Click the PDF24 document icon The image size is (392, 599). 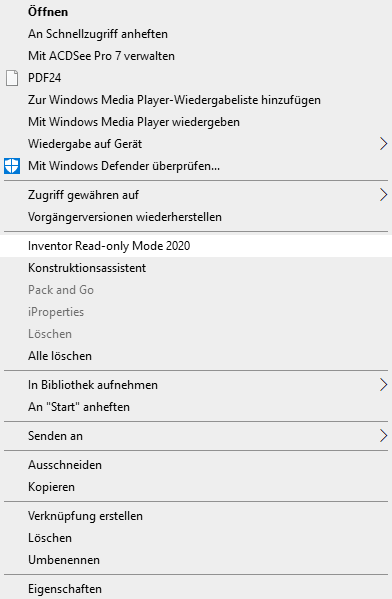click(x=12, y=78)
